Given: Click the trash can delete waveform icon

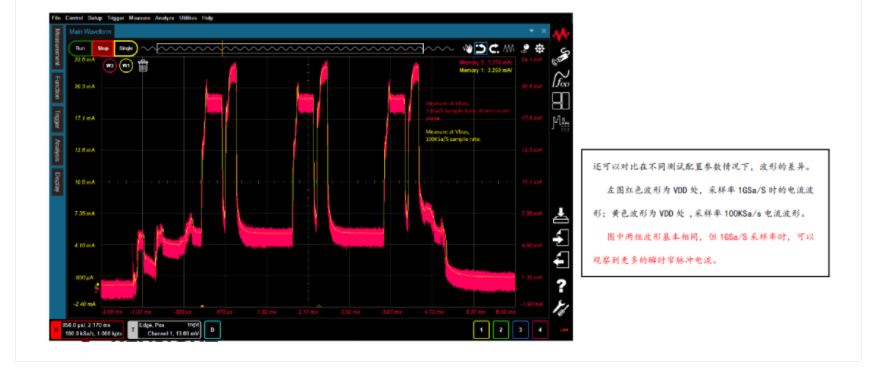Looking at the screenshot, I should 143,66.
